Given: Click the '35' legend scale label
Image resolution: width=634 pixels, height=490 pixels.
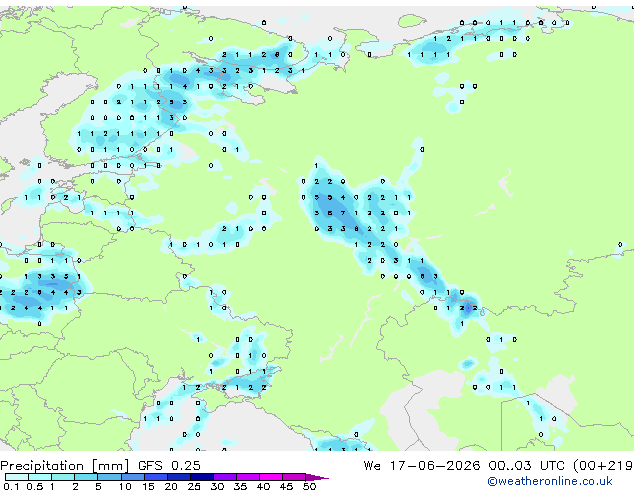Looking at the screenshot, I should point(240,486).
